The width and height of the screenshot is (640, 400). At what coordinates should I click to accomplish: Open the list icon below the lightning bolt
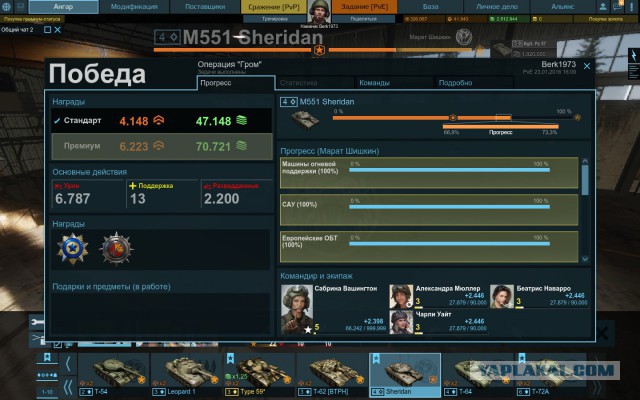pos(634,72)
